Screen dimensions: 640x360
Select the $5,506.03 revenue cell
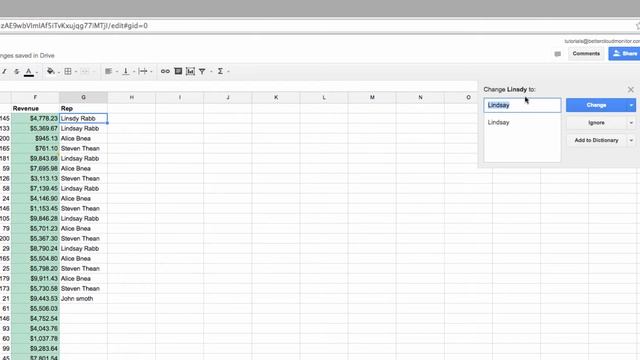click(x=35, y=309)
